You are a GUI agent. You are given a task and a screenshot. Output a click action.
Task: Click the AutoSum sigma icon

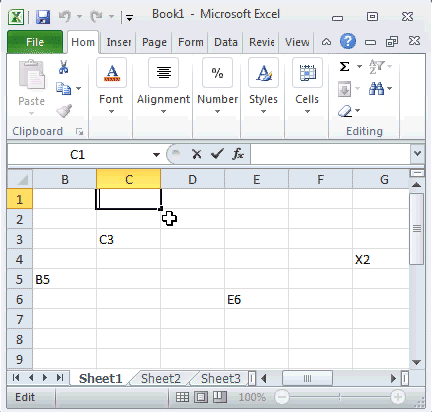345,66
